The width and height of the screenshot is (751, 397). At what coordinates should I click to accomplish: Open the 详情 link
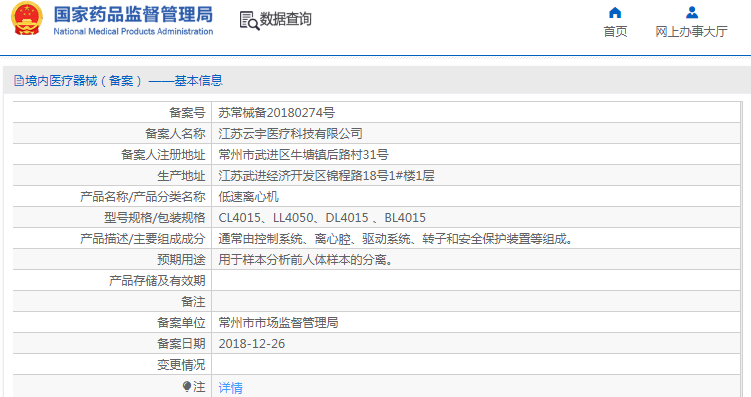[230, 387]
